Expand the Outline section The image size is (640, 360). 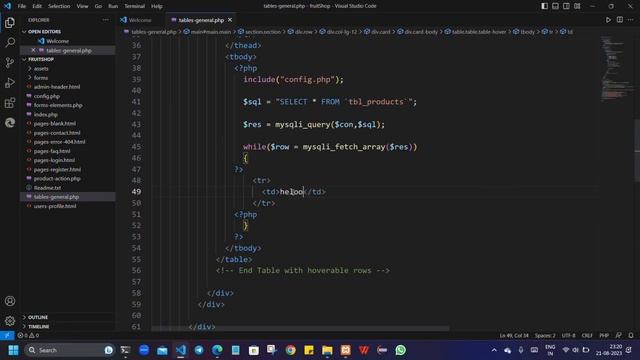tap(38, 317)
